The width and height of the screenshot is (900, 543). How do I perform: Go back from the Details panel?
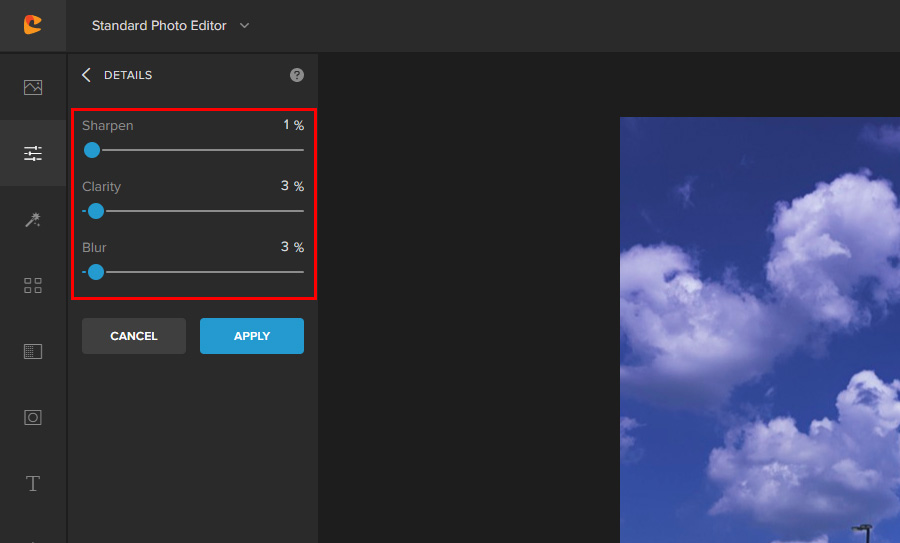86,75
